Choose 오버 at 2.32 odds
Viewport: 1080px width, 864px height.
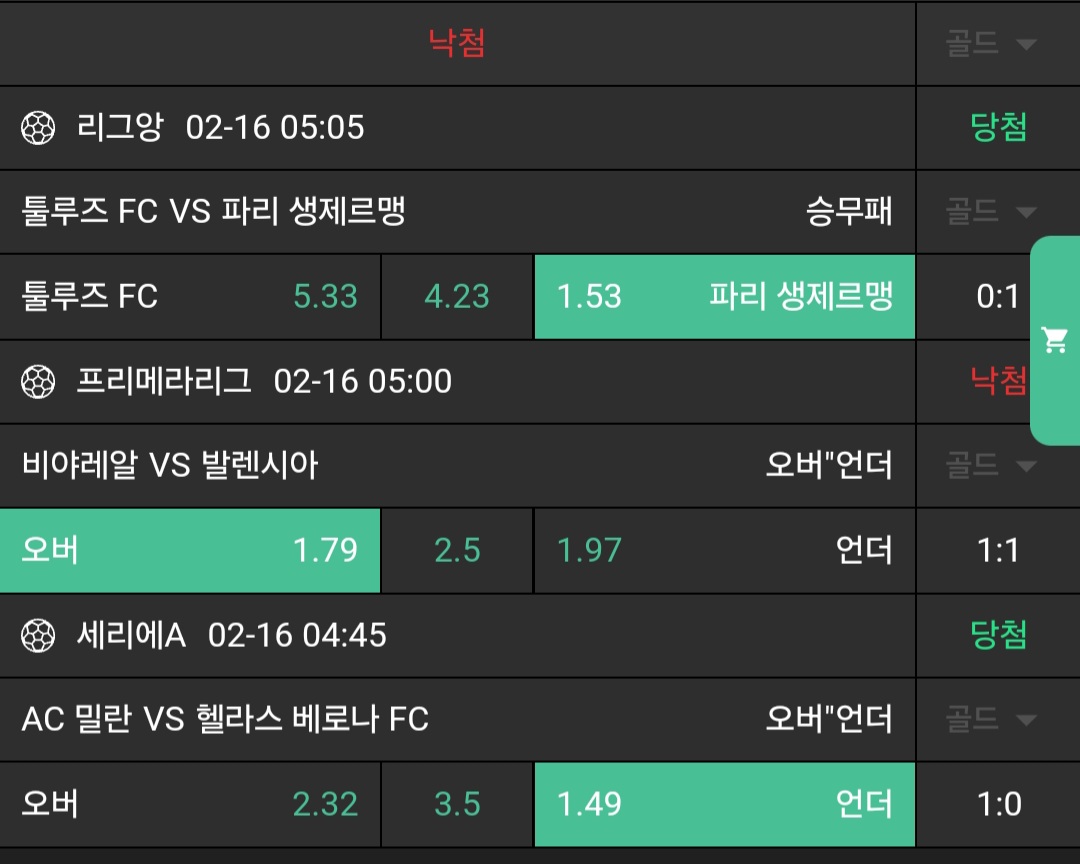[190, 805]
